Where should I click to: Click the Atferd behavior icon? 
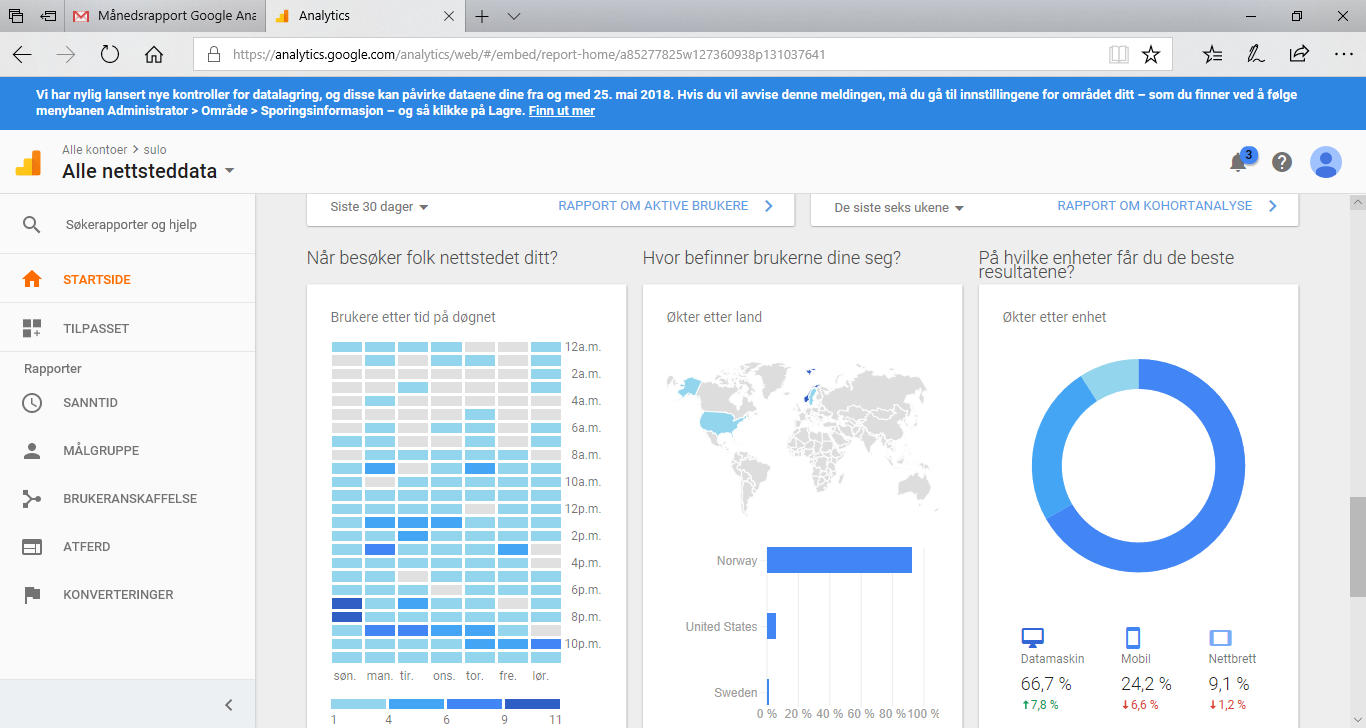click(32, 547)
